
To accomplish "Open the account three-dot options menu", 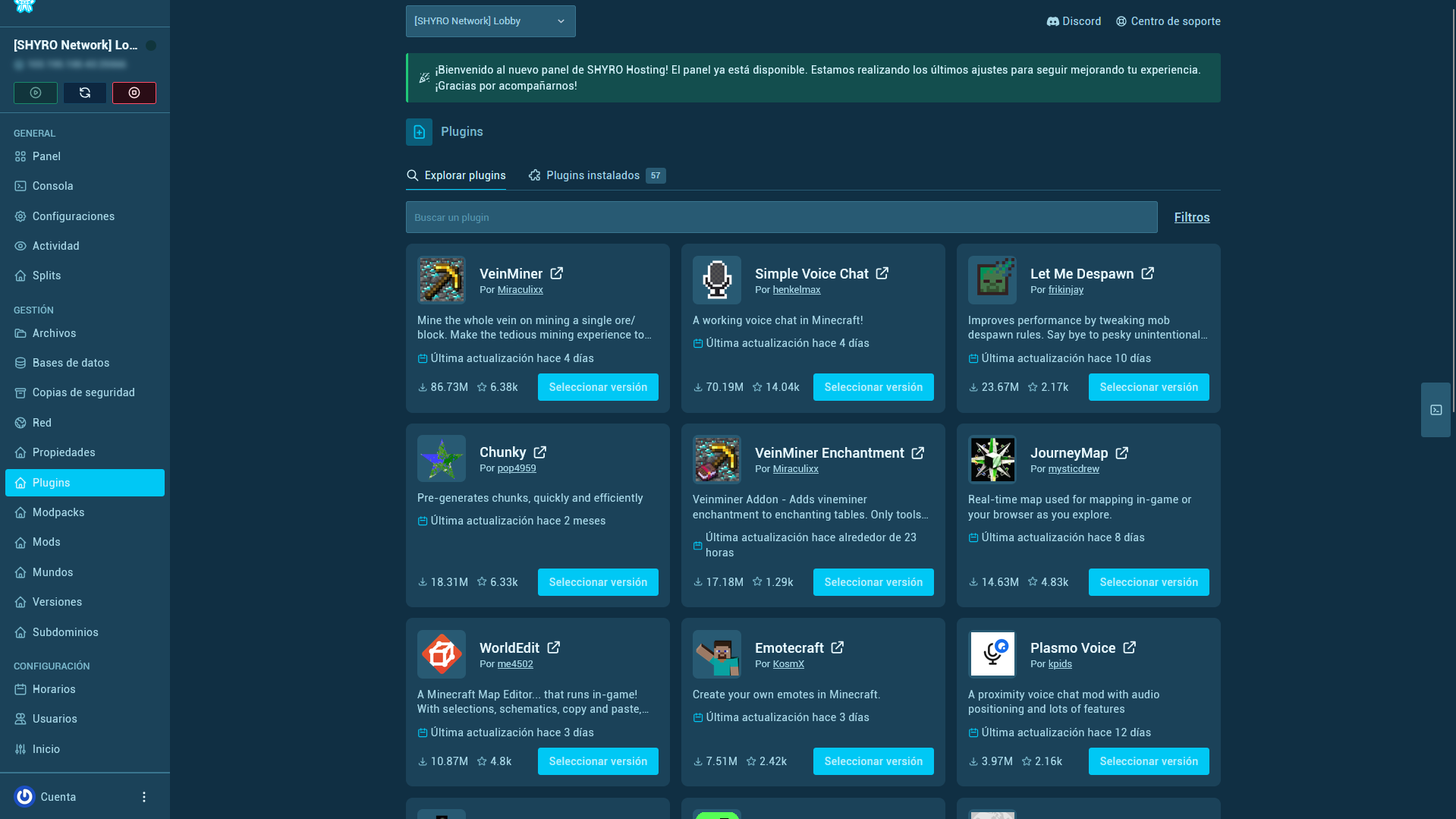I will click(144, 797).
